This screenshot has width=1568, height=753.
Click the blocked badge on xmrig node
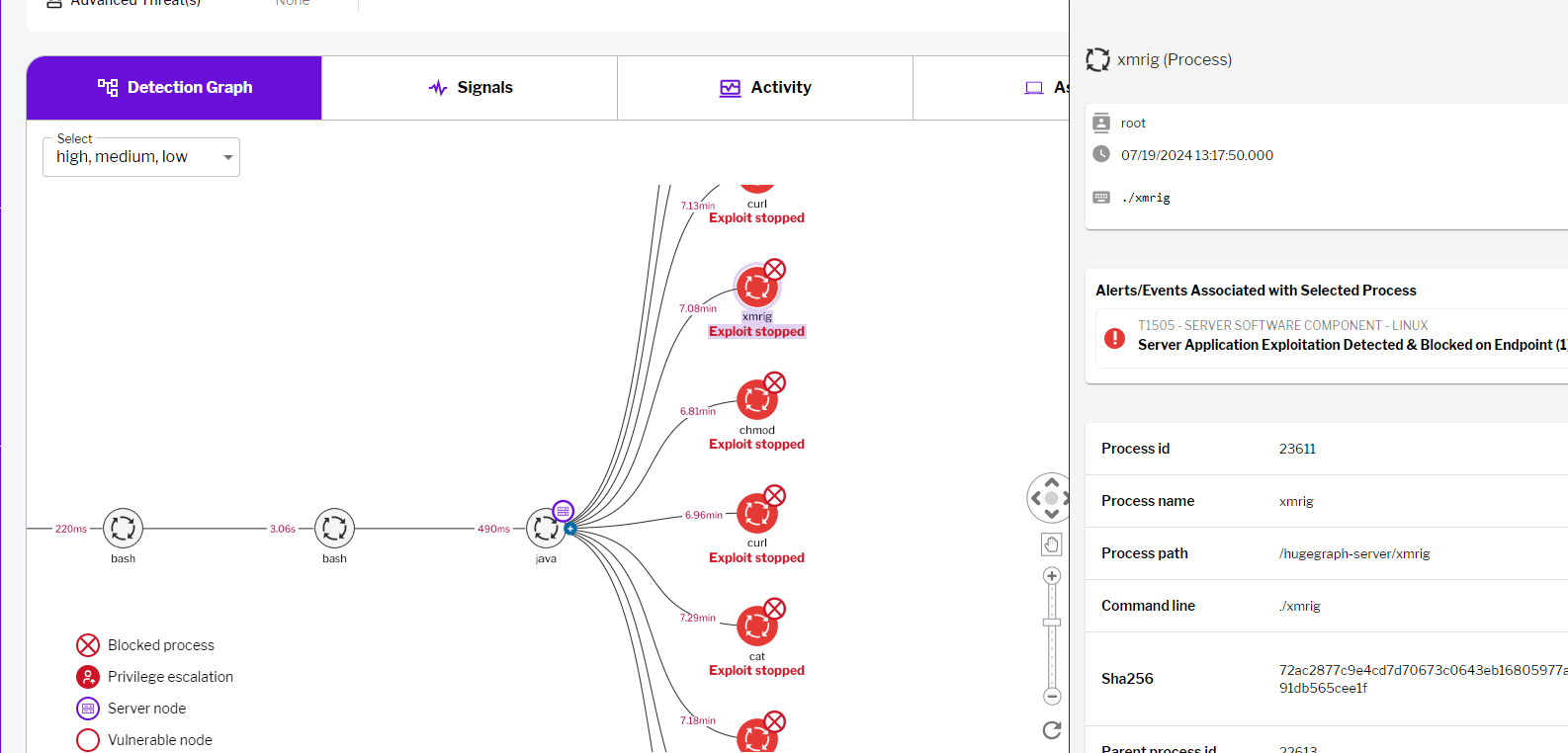775,270
